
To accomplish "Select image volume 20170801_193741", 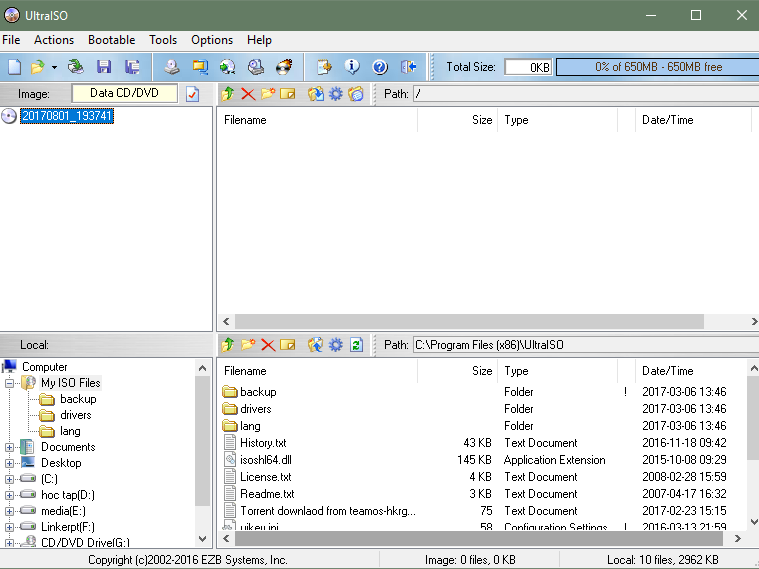I will point(67,116).
